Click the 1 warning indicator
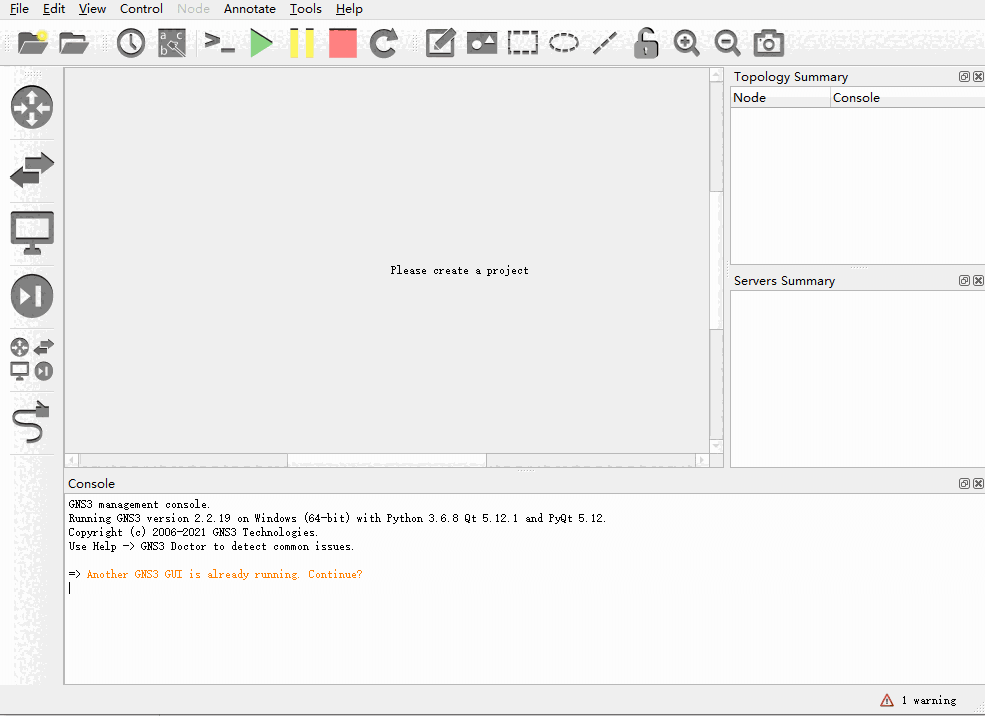Screen dimensions: 985x716 [917, 700]
